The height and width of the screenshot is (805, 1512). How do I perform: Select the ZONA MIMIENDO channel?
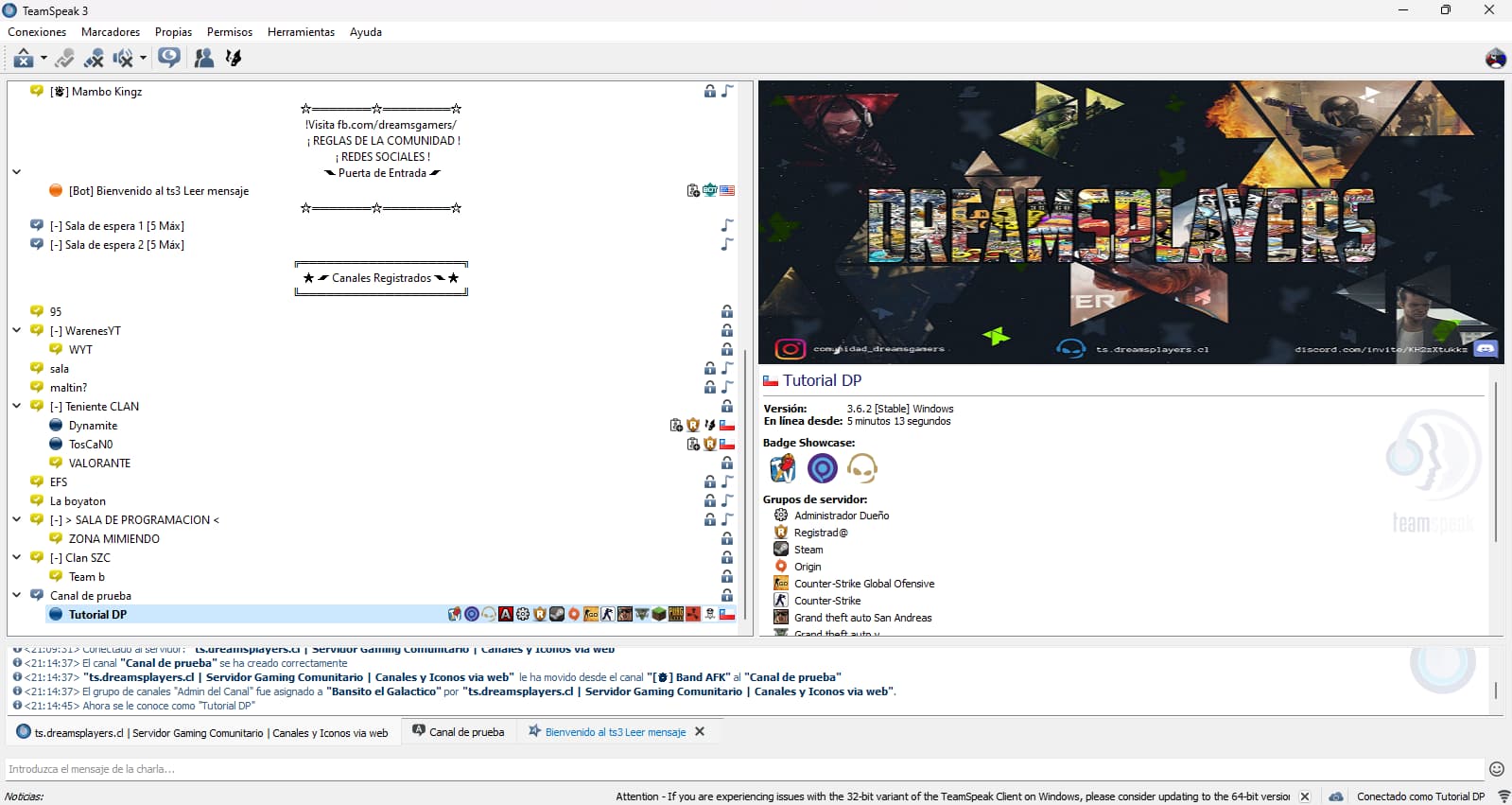113,539
